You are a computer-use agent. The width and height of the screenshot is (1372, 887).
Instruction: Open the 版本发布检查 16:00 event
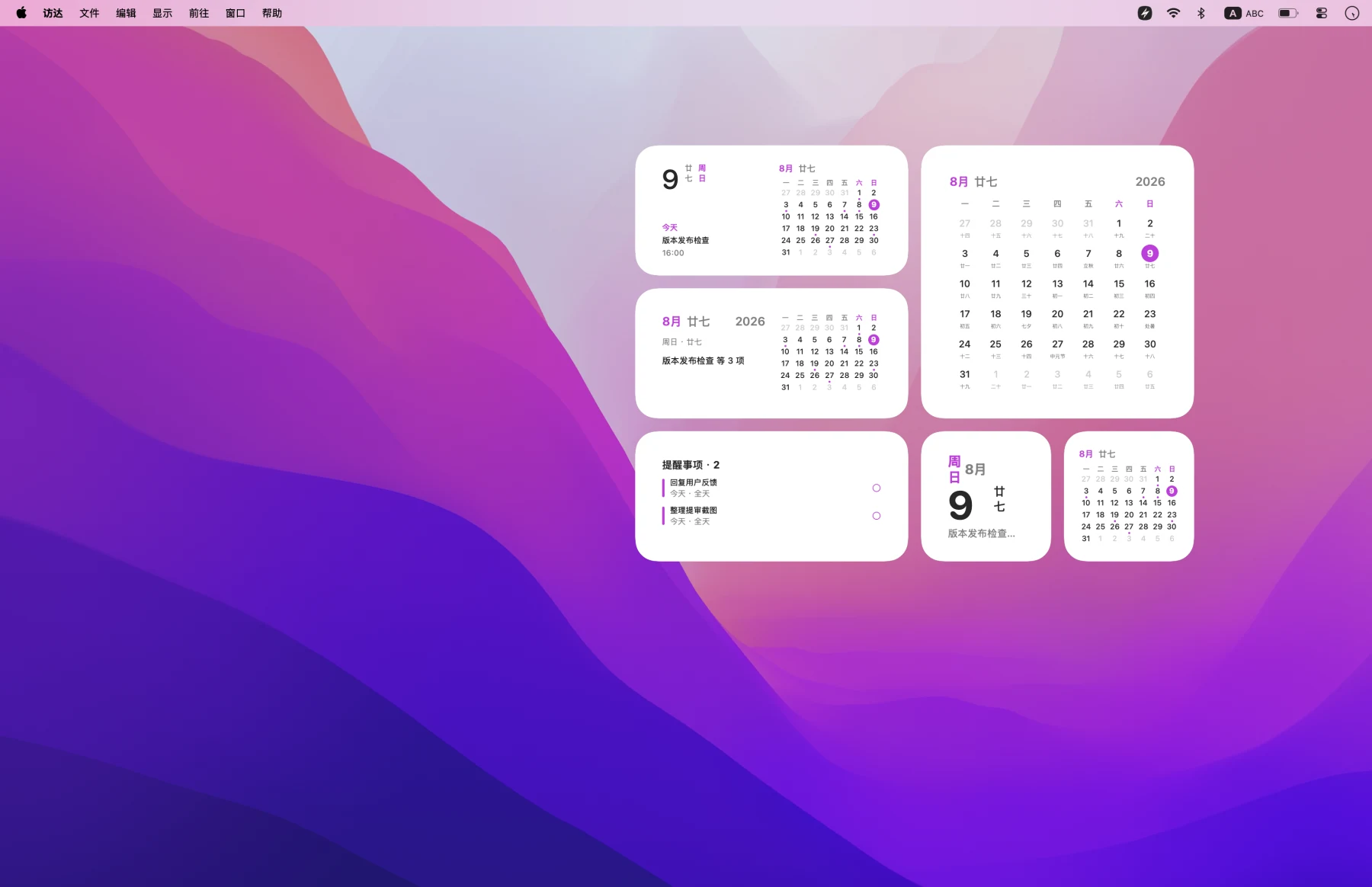685,246
